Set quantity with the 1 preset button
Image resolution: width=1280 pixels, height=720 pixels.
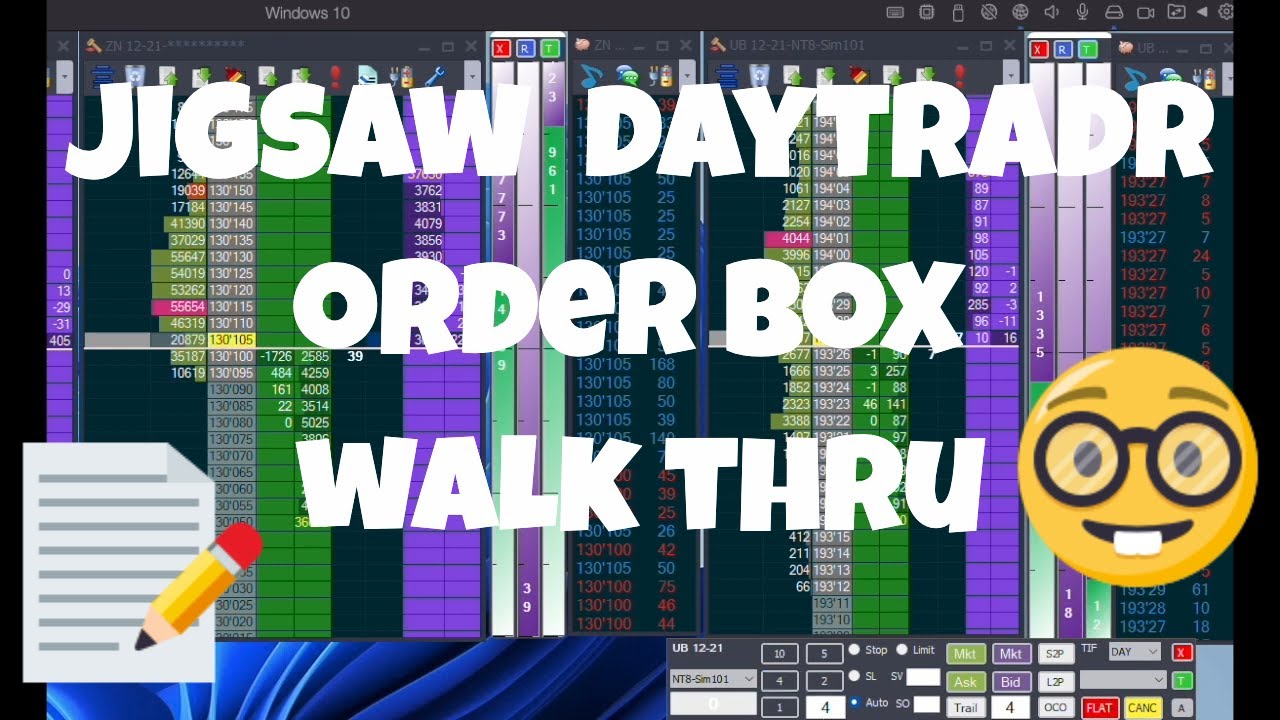(x=779, y=708)
